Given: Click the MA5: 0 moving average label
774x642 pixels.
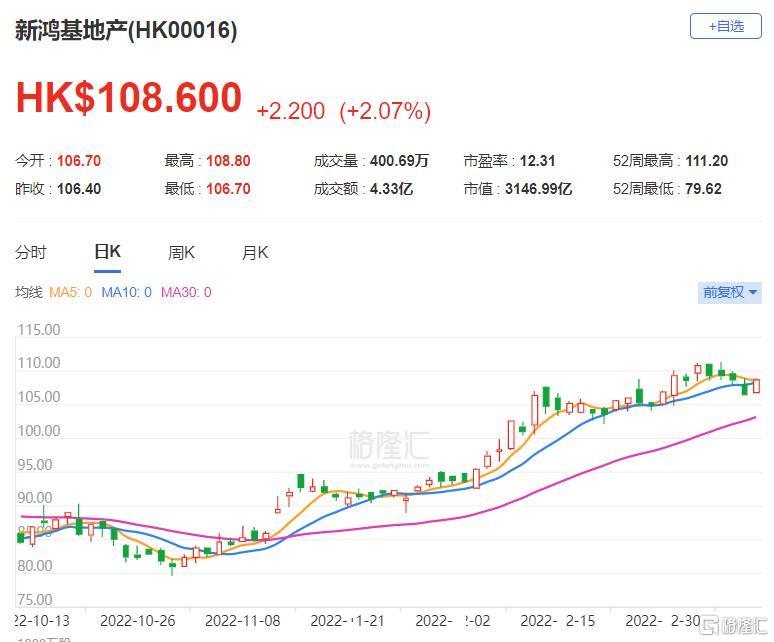Looking at the screenshot, I should [x=71, y=292].
